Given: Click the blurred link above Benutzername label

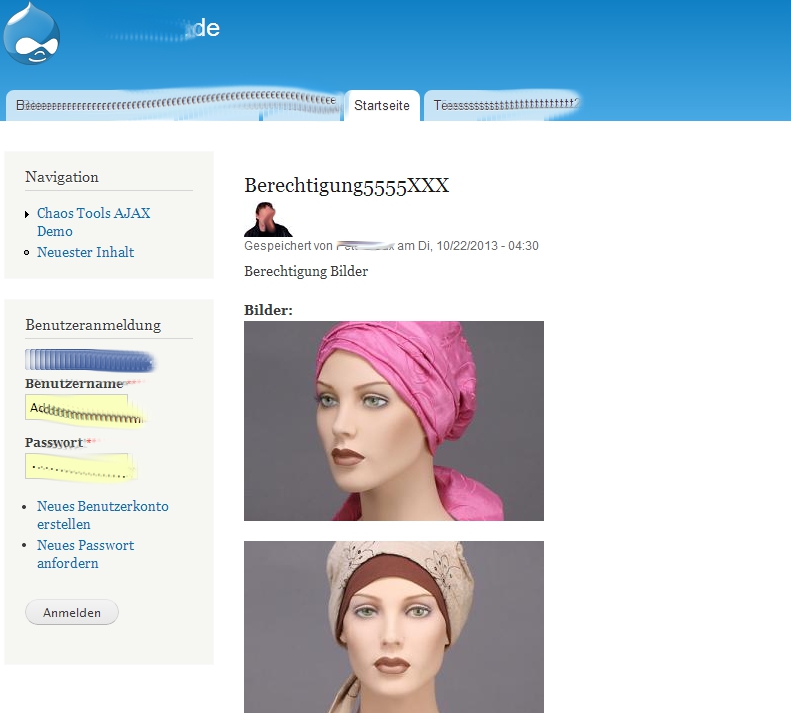Looking at the screenshot, I should [88, 360].
